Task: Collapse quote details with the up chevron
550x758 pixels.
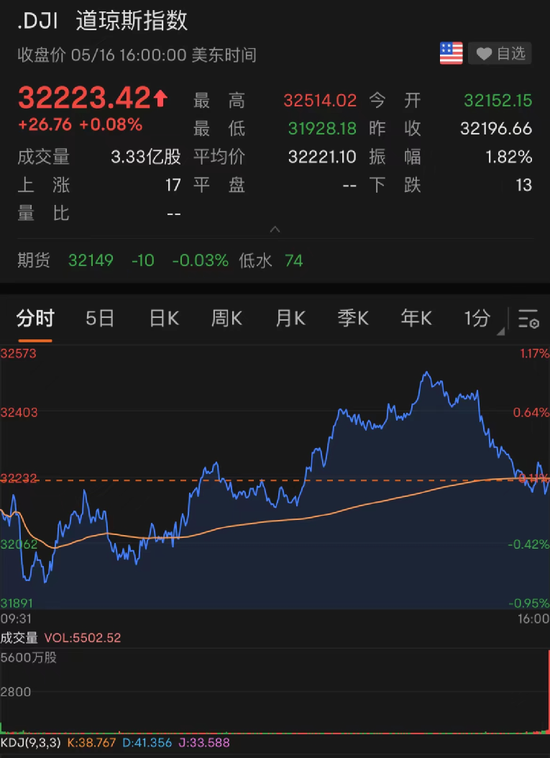Action: pyautogui.click(x=275, y=229)
